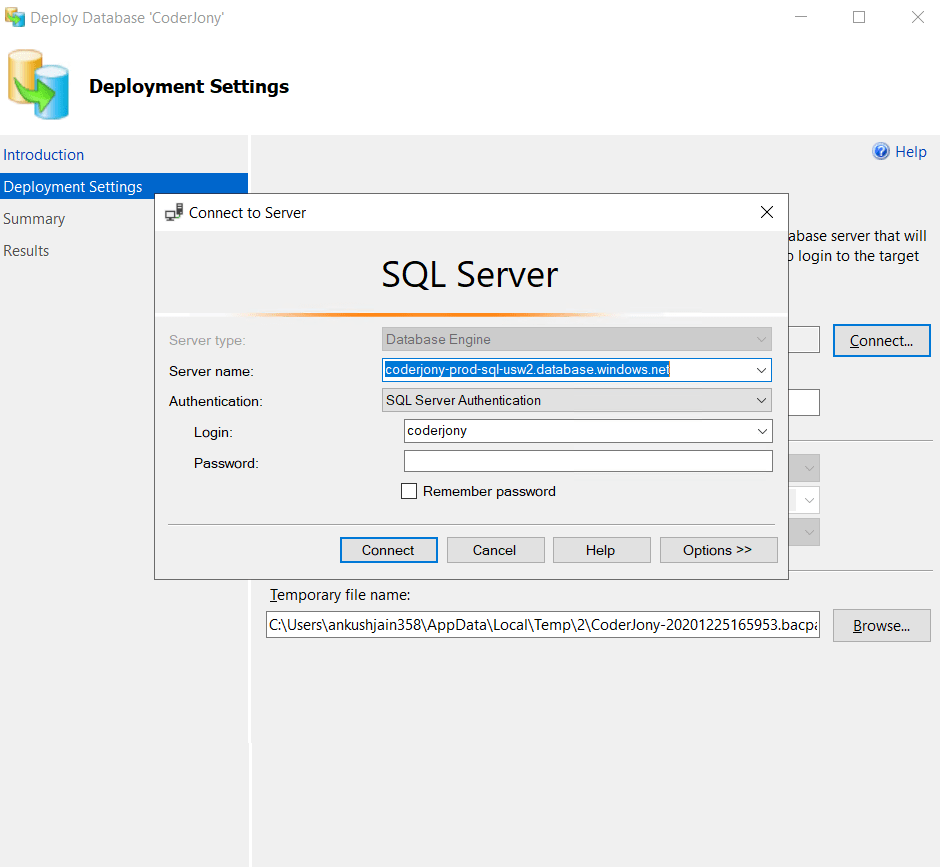Enable the Remember password checkbox
Screen dimensions: 940x867
(x=409, y=491)
